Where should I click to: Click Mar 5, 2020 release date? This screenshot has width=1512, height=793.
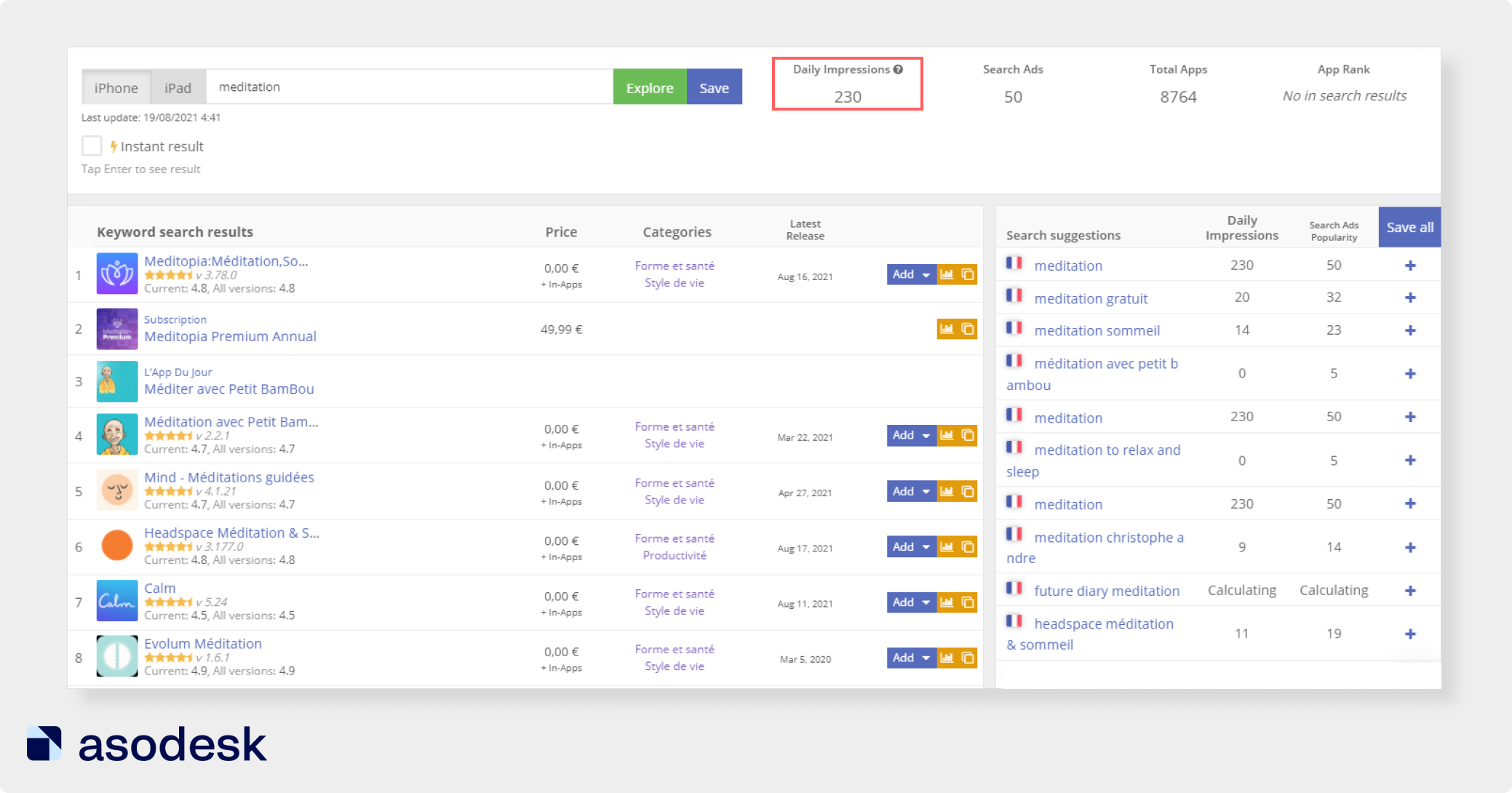pyautogui.click(x=805, y=659)
